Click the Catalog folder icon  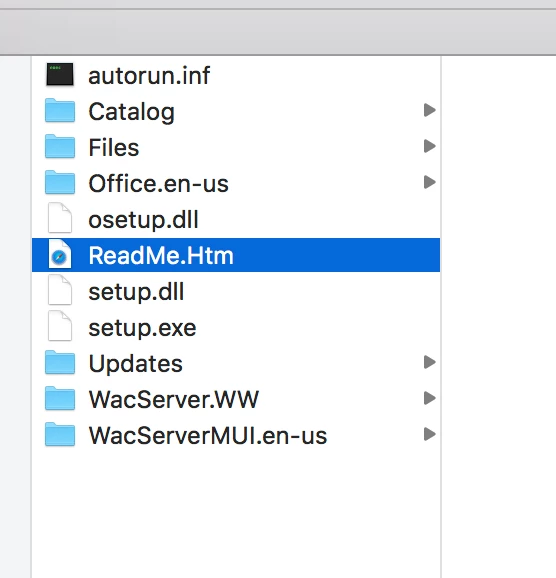pos(60,110)
